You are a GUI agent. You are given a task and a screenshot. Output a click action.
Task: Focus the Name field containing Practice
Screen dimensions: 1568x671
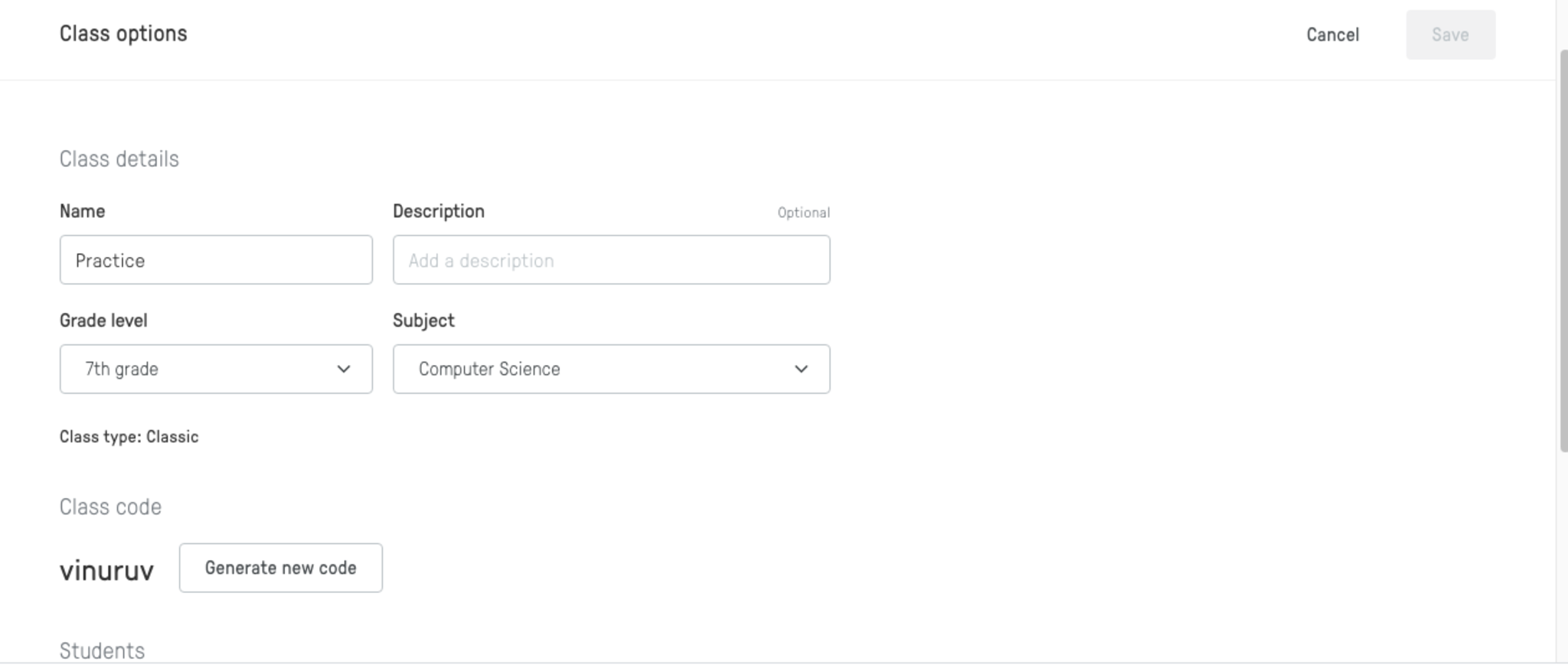pyautogui.click(x=216, y=260)
